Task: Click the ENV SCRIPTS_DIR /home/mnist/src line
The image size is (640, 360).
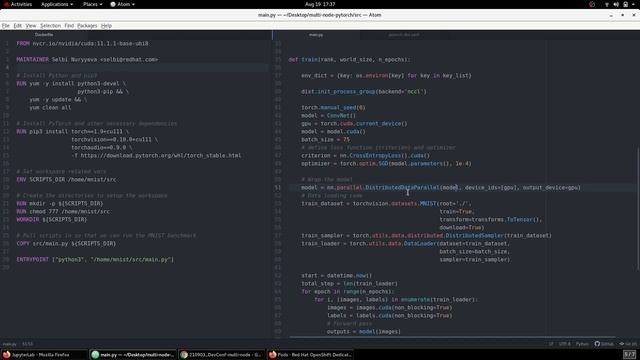Action: click(66, 179)
